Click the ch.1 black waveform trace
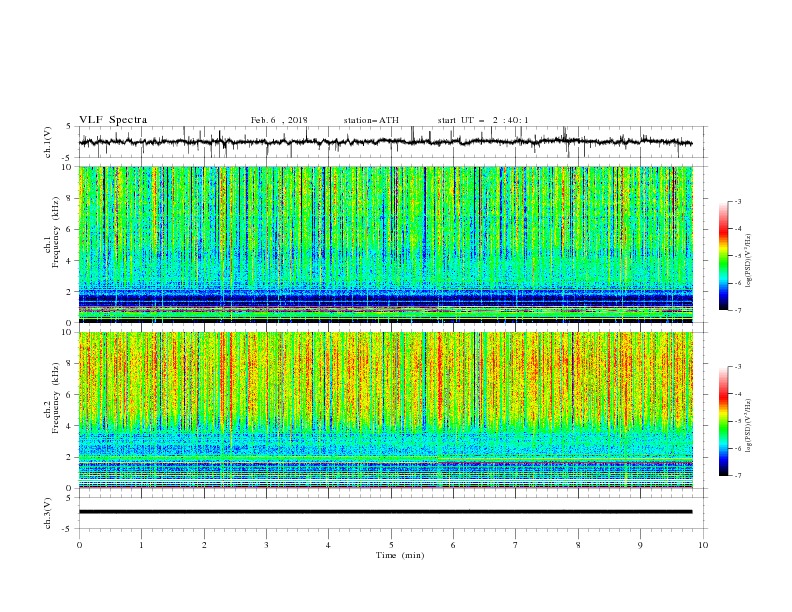Viewport: 792px width, 612px height. tap(385, 142)
